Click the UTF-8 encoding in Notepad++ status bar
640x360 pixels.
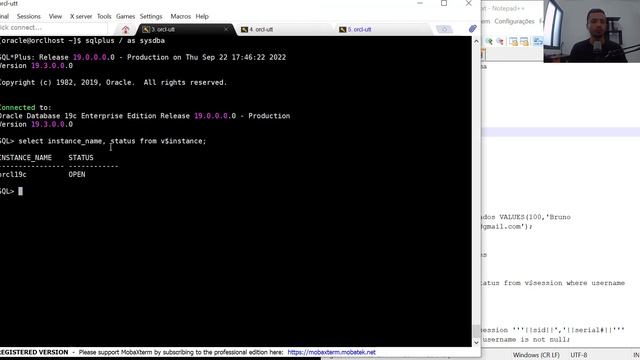578,355
